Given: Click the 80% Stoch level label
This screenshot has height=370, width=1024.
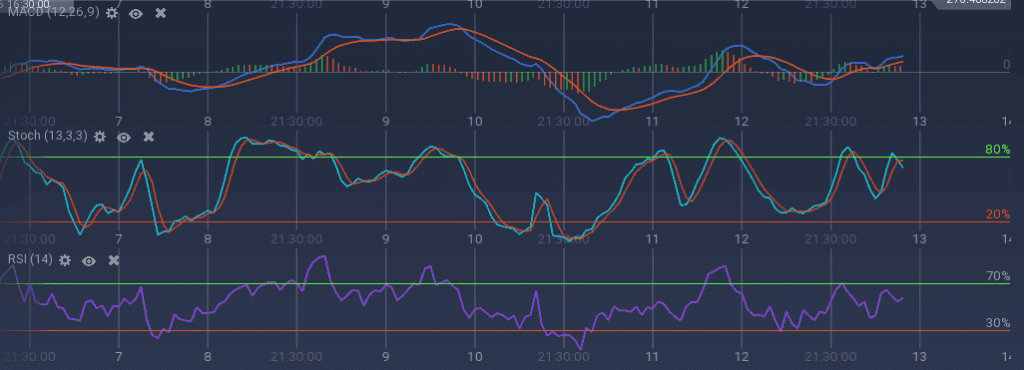Looking at the screenshot, I should coord(997,149).
